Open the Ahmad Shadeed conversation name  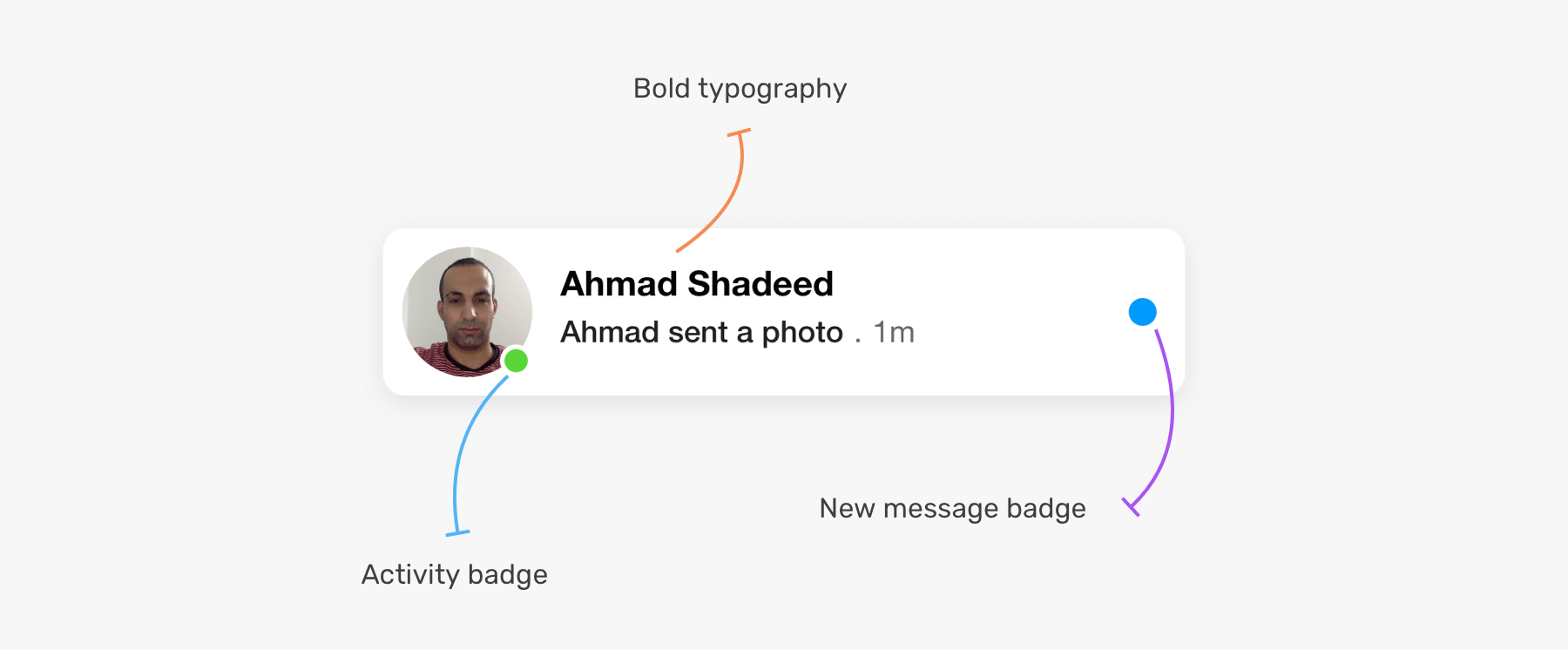[697, 284]
